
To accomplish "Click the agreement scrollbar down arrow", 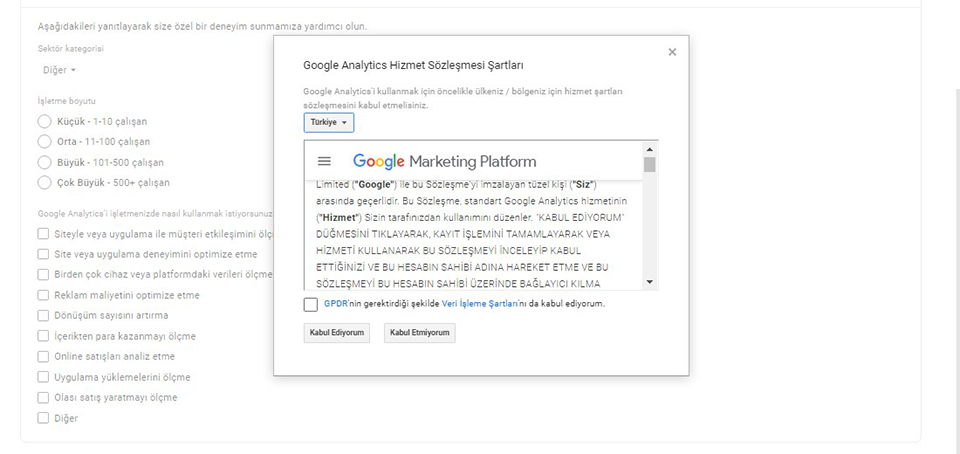I will pos(650,282).
